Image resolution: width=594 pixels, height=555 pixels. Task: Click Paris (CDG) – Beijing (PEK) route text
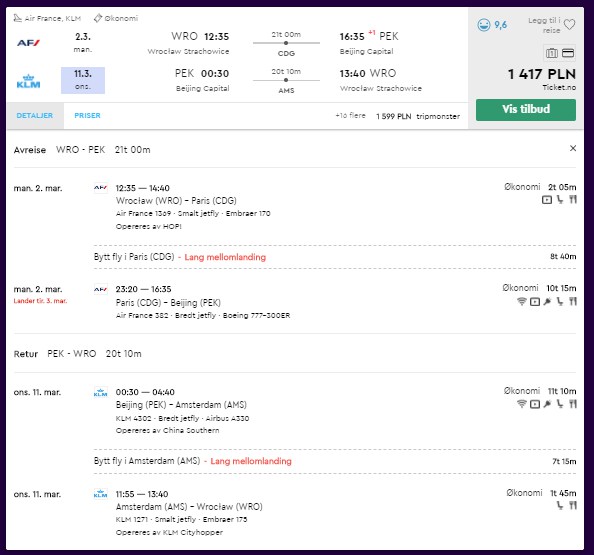click(x=168, y=303)
